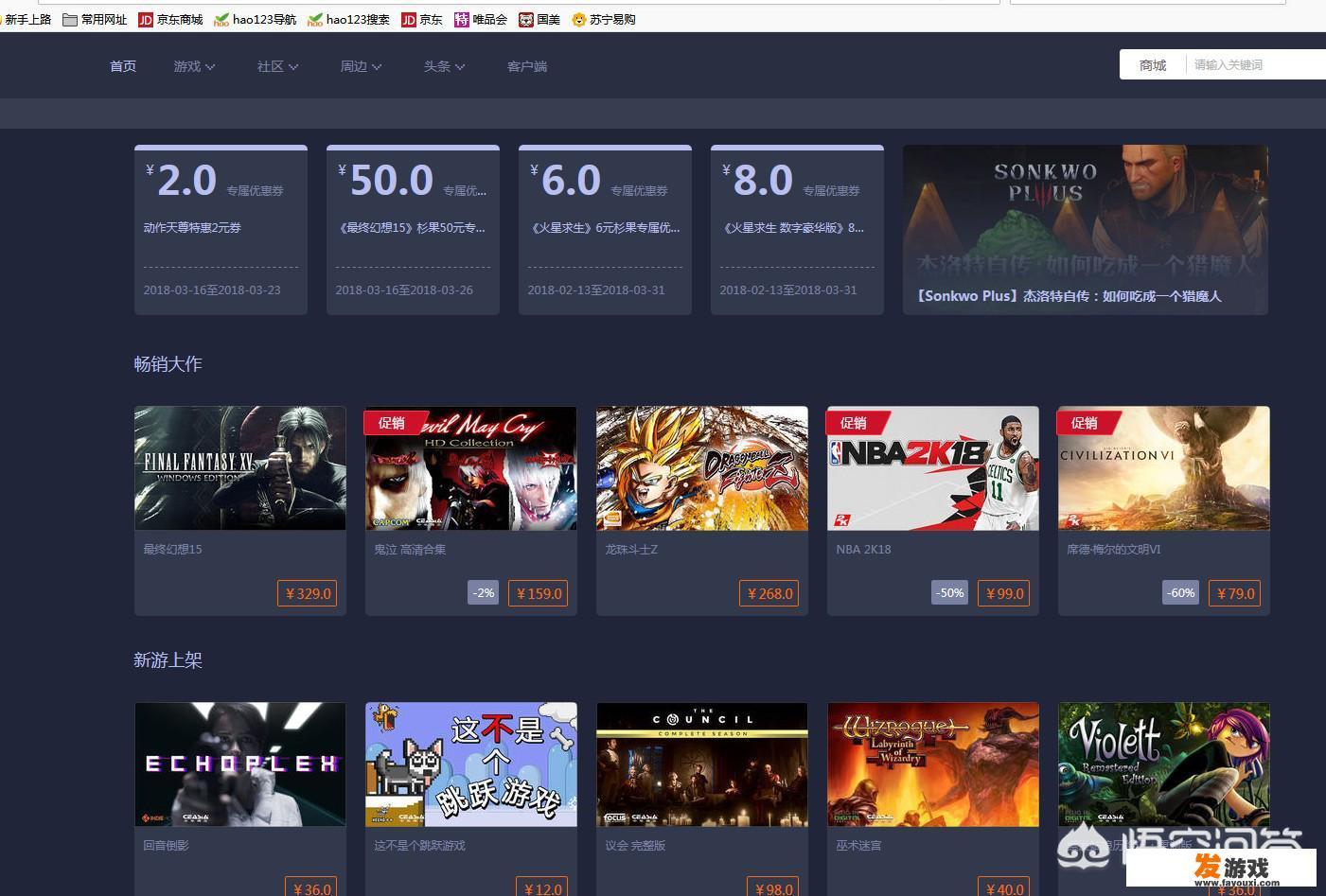Open the Wizrogue Labyrinth of Wizardry cover

point(933,764)
